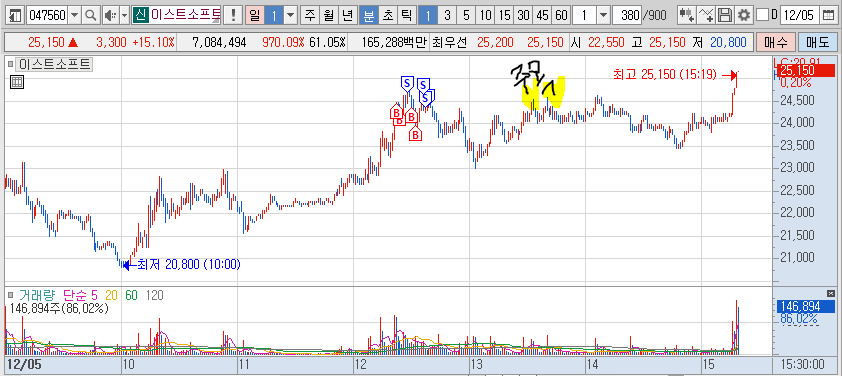Click the green 60 moving average label
The image size is (842, 376).
pyautogui.click(x=131, y=295)
